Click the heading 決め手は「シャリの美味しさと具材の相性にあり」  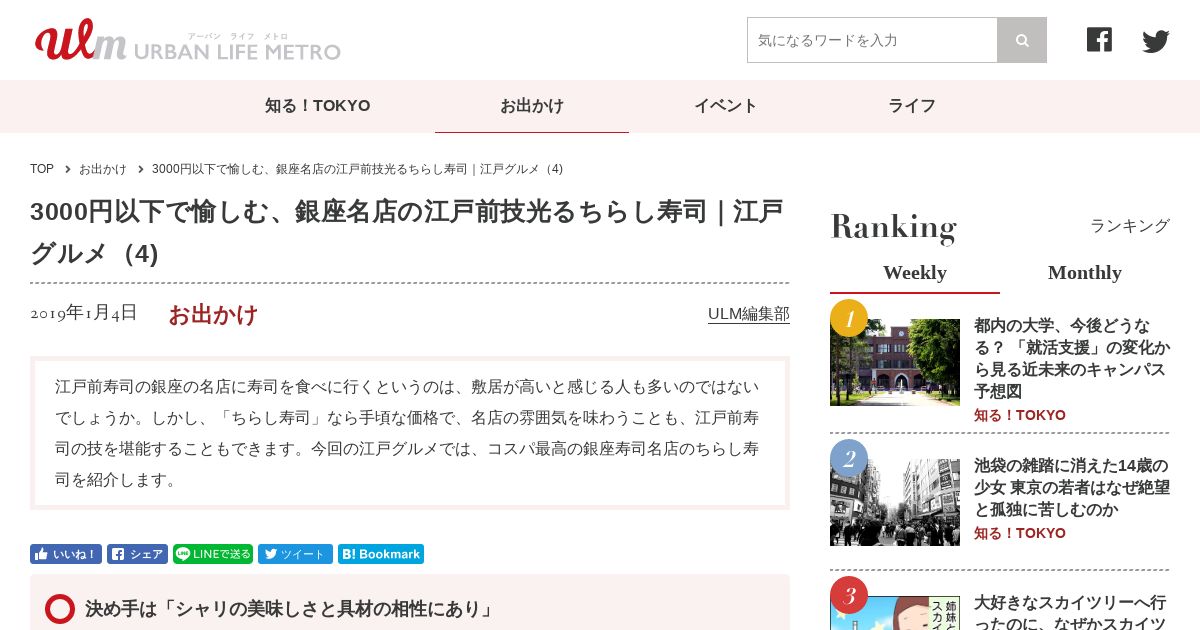click(289, 609)
